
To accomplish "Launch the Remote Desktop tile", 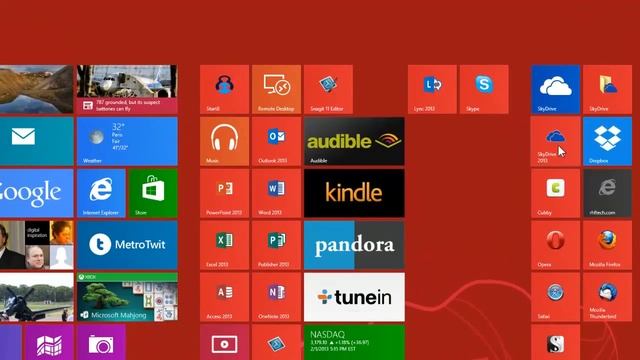I will (x=276, y=89).
